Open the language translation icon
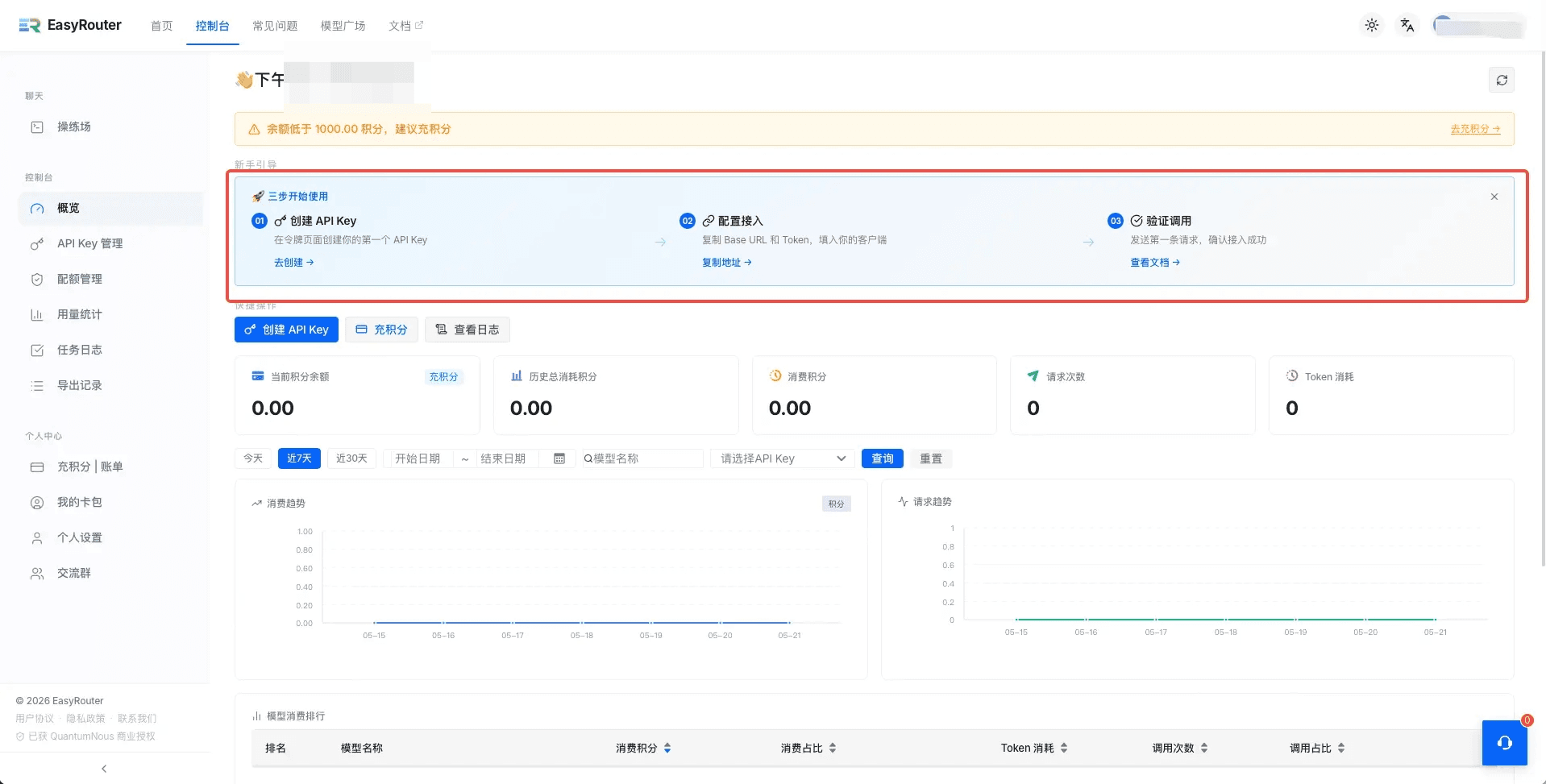 click(x=1407, y=25)
